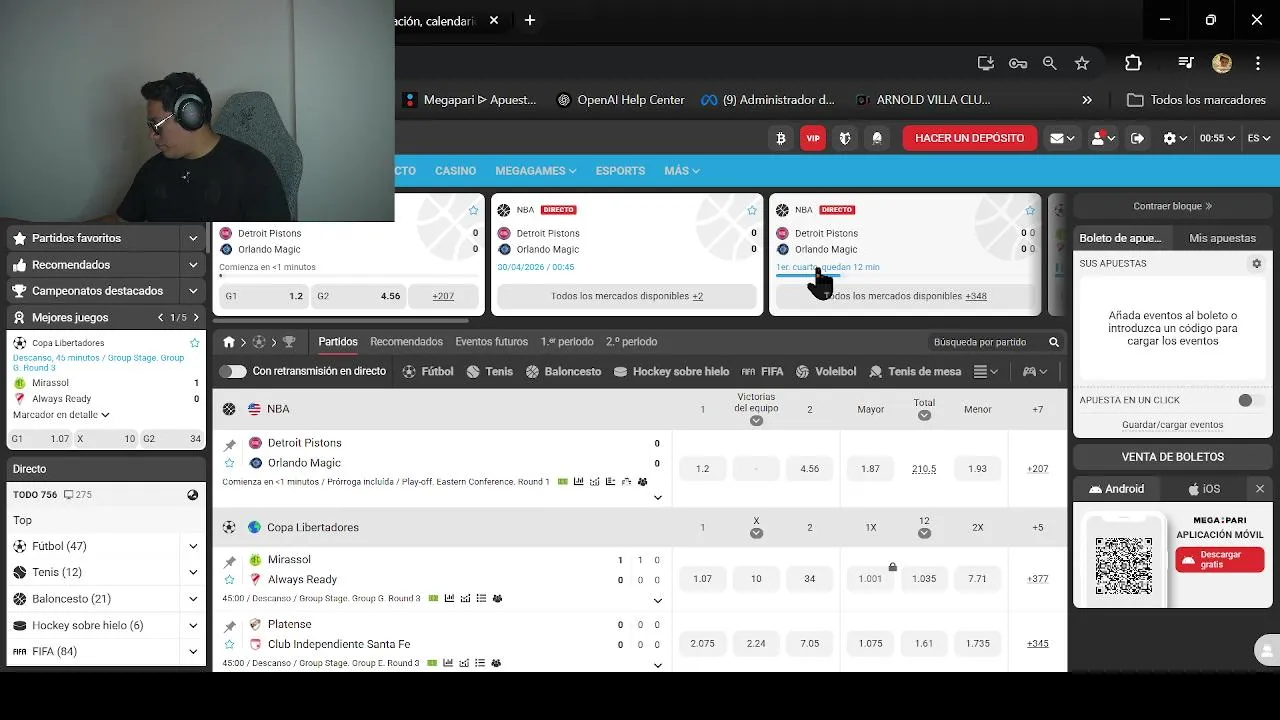Screen dimensions: 1280x720
Task: Open the OpenAI Help Center bookmark
Action: (x=621, y=100)
